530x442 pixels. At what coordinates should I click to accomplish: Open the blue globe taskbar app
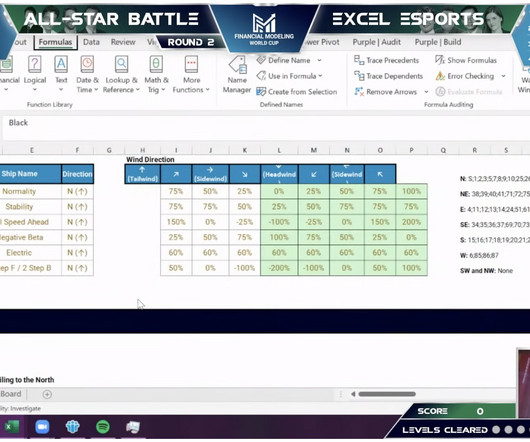click(x=72, y=427)
